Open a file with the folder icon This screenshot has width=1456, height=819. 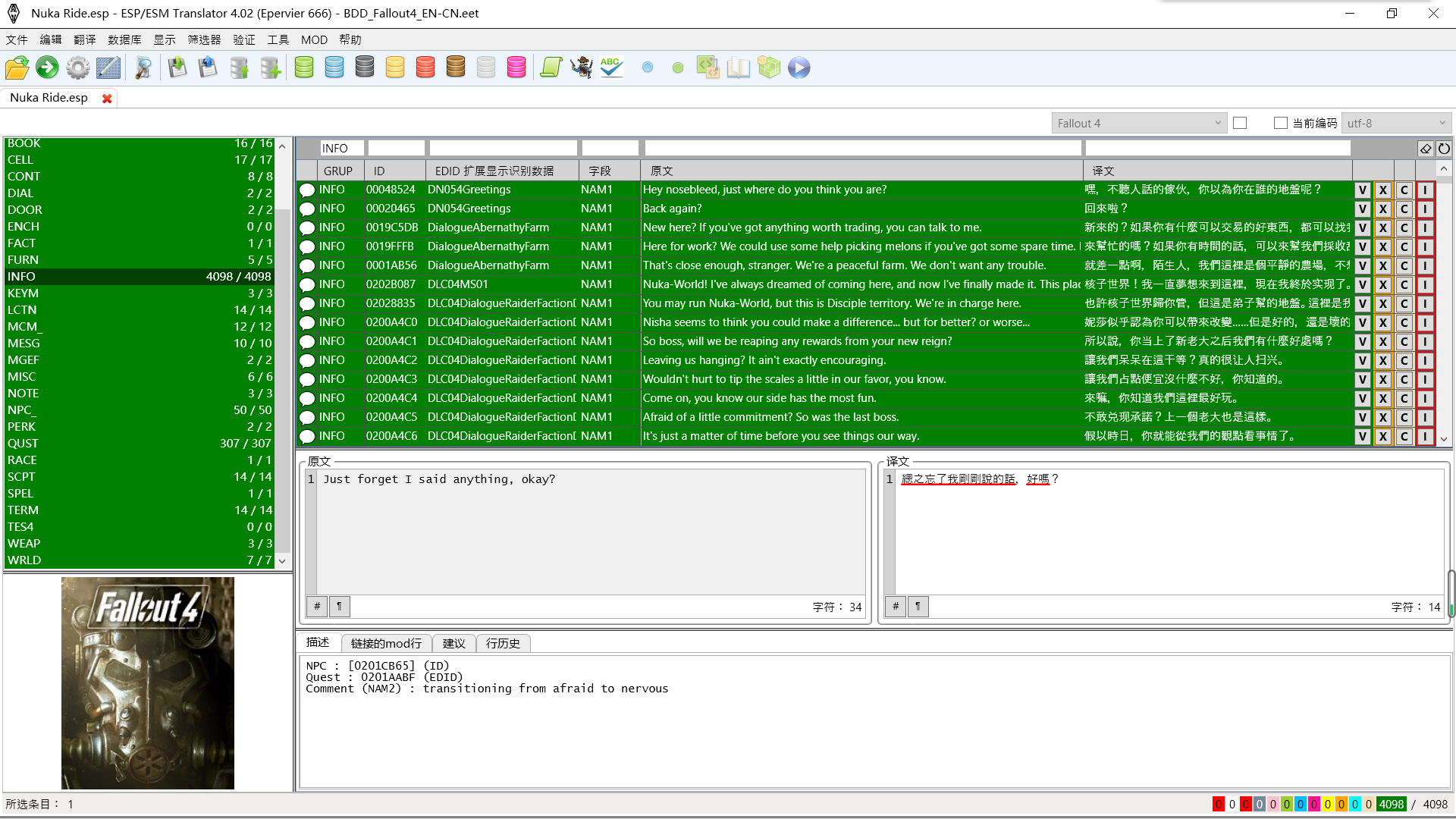(17, 67)
